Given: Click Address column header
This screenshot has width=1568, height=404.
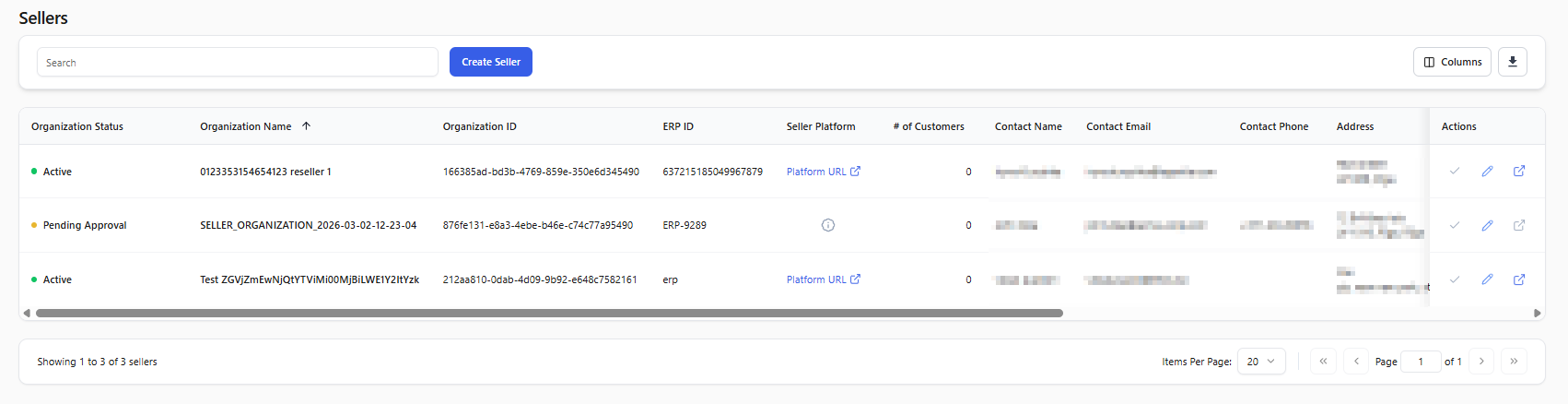Looking at the screenshot, I should (x=1355, y=126).
